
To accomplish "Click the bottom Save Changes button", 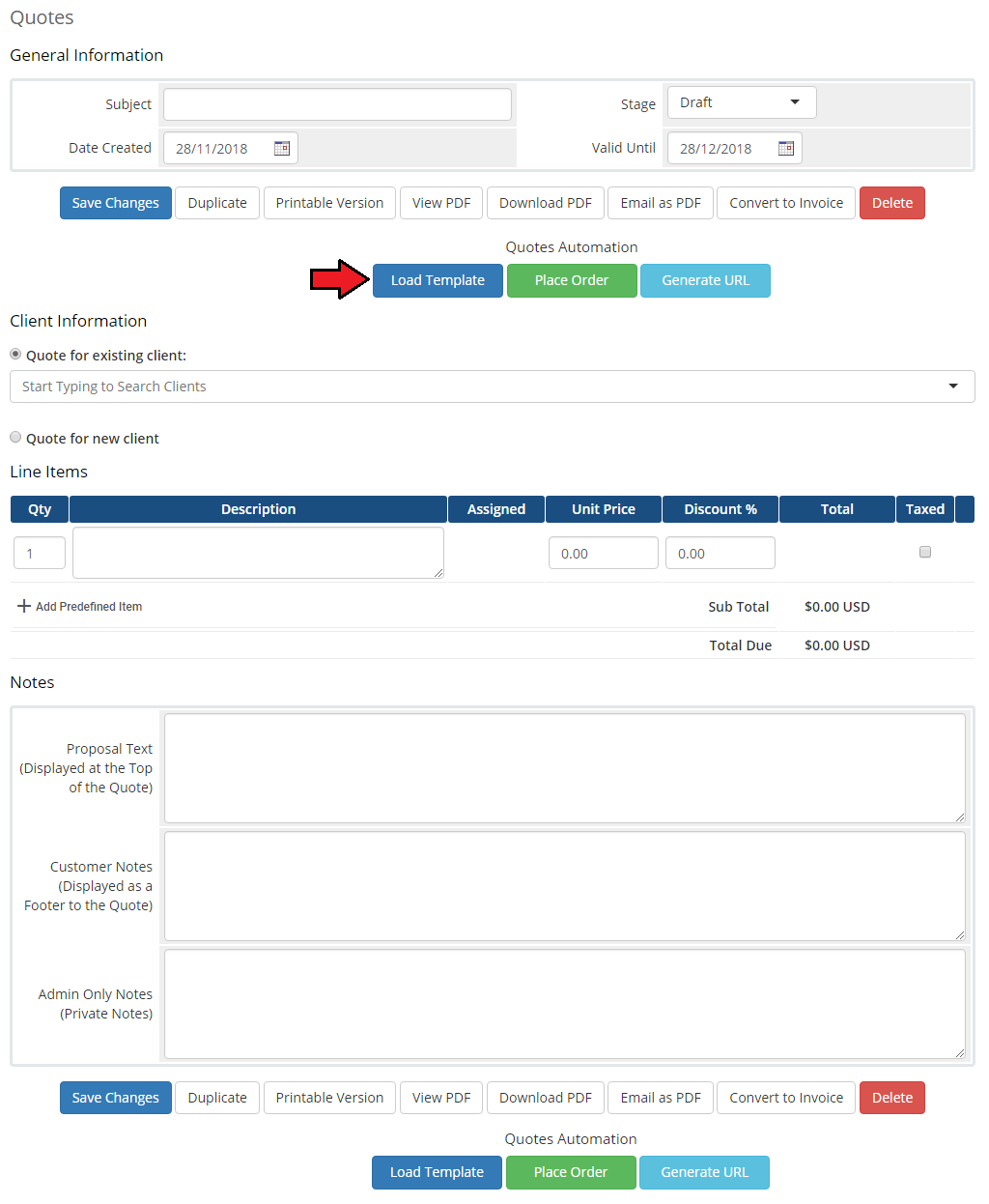I will click(x=116, y=1098).
